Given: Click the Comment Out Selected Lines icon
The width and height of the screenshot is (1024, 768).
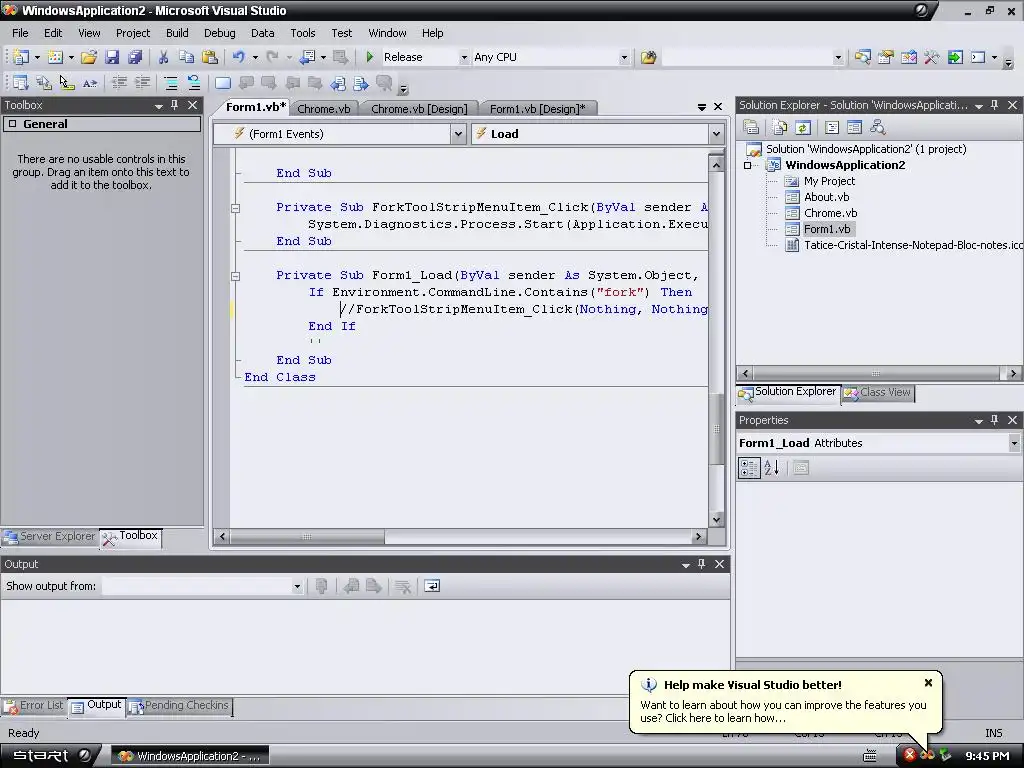Looking at the screenshot, I should (x=170, y=83).
